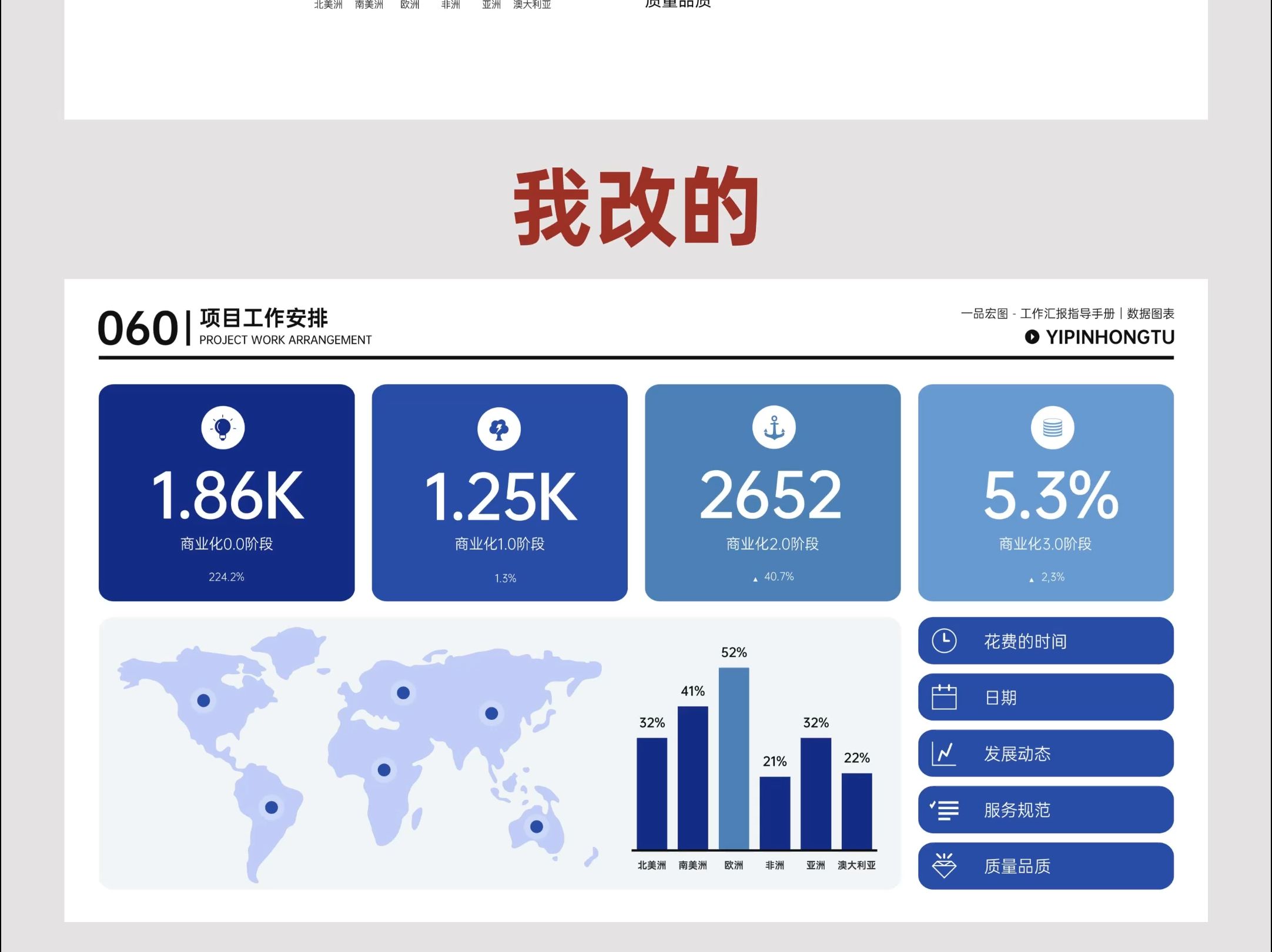Screen dimensions: 1272x952
Task: Click the 40.7% text
Action: 779,576
